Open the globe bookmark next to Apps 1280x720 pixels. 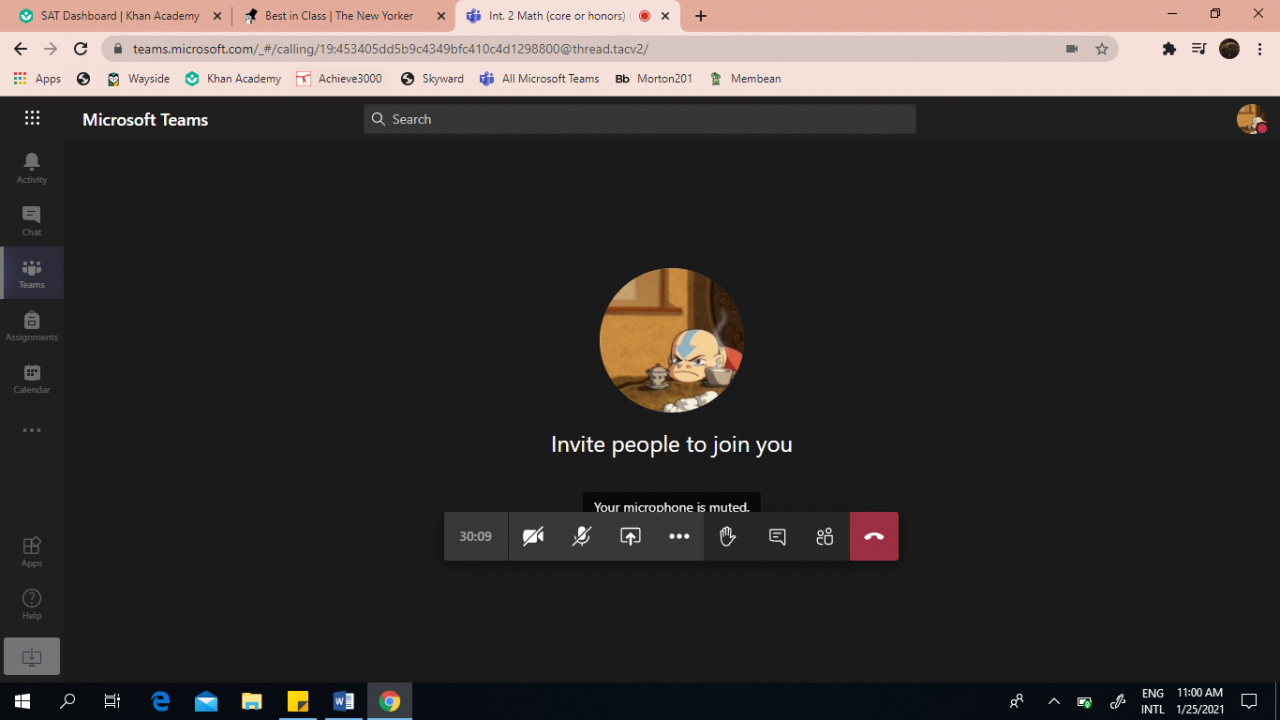[83, 79]
